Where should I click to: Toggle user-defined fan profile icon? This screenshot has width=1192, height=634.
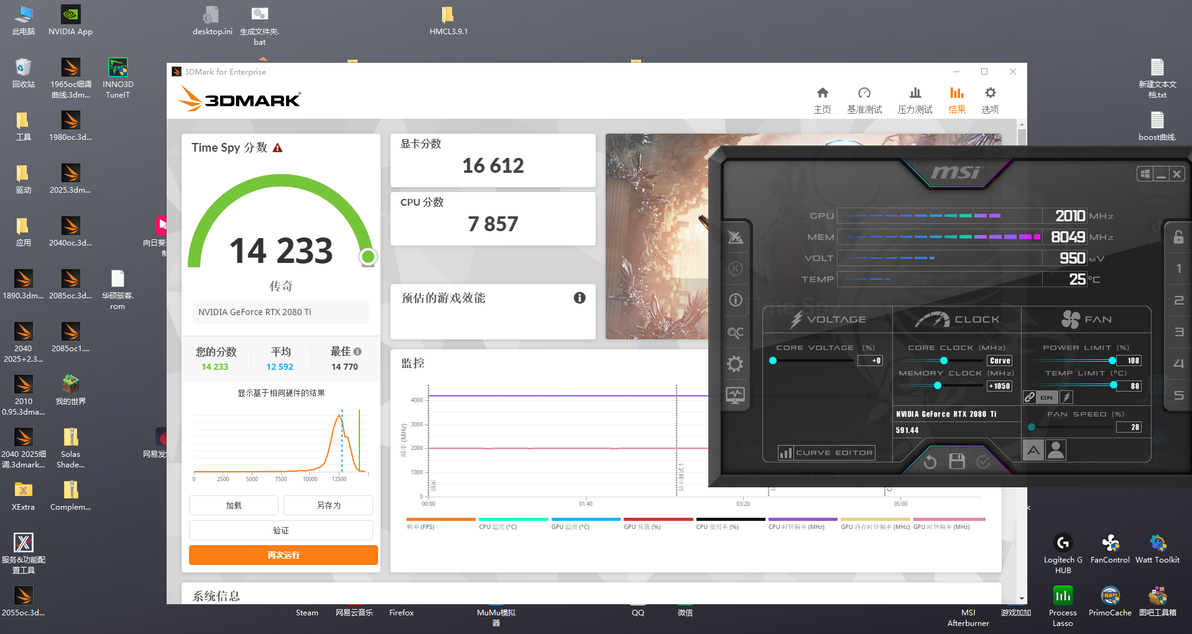(1055, 451)
